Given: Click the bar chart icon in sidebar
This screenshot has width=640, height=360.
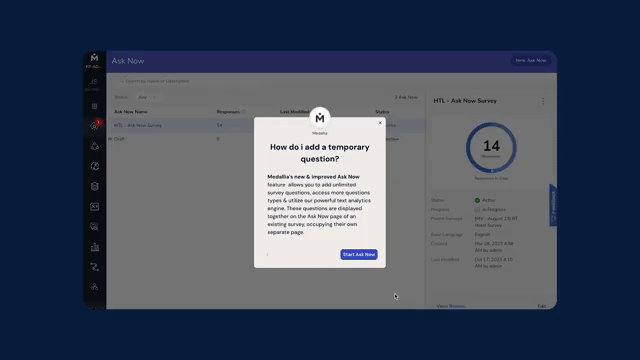Looking at the screenshot, I should 94,247.
